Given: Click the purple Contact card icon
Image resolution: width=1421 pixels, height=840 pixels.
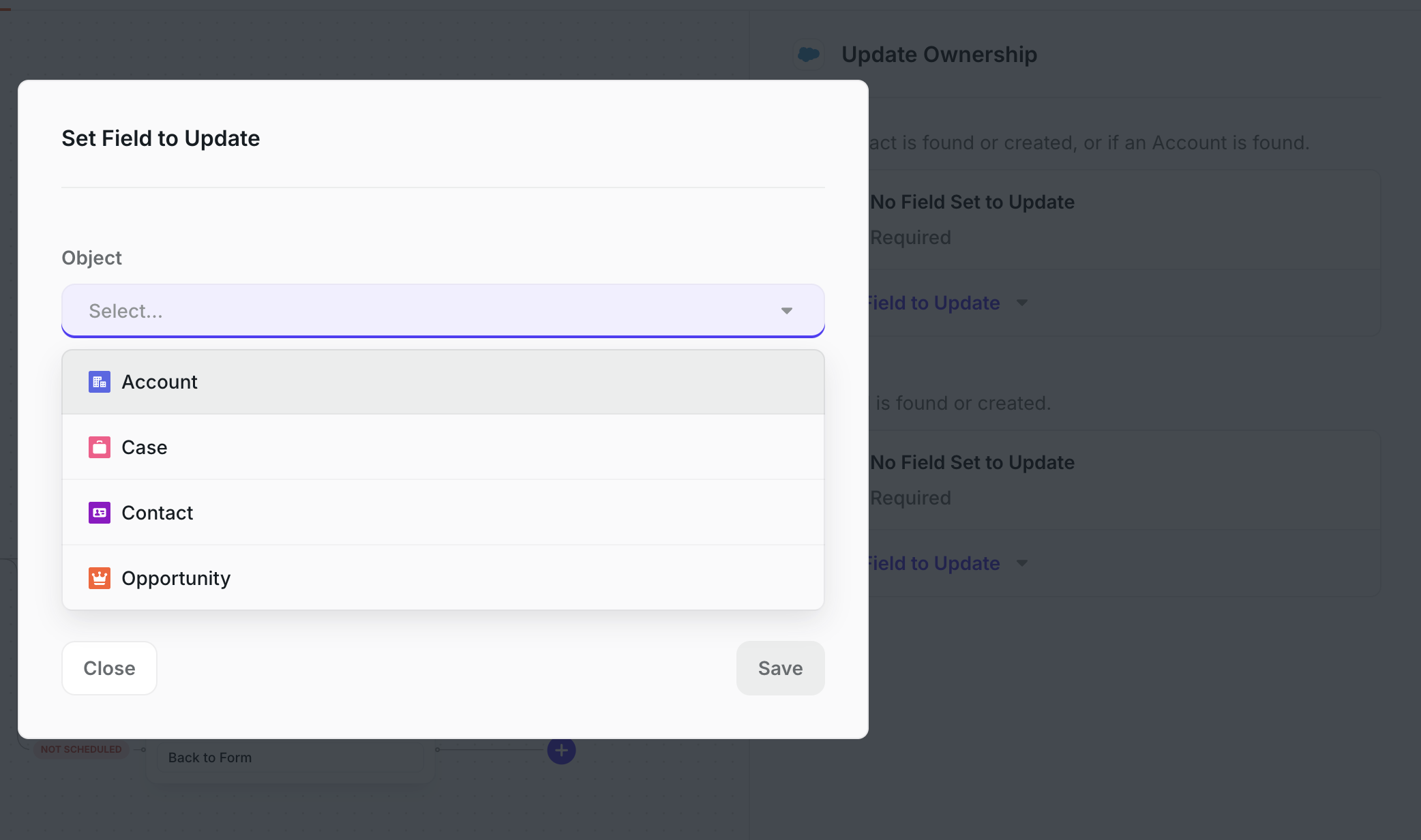Looking at the screenshot, I should coord(100,513).
